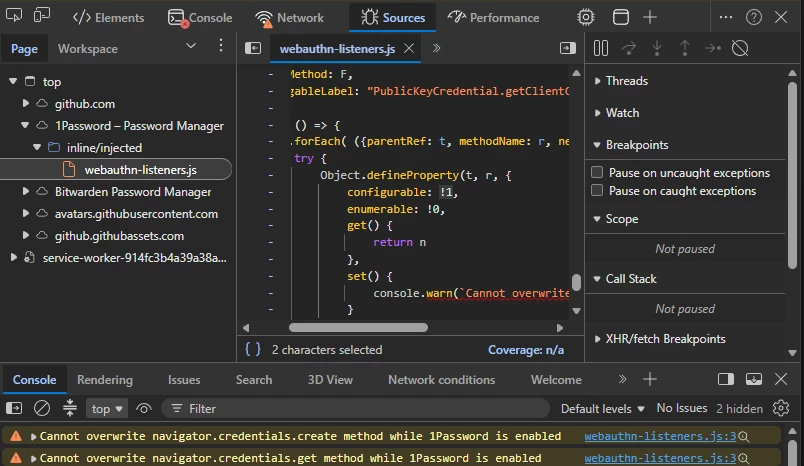Hide the navigator sidebar
This screenshot has width=804, height=466.
pyautogui.click(x=253, y=48)
